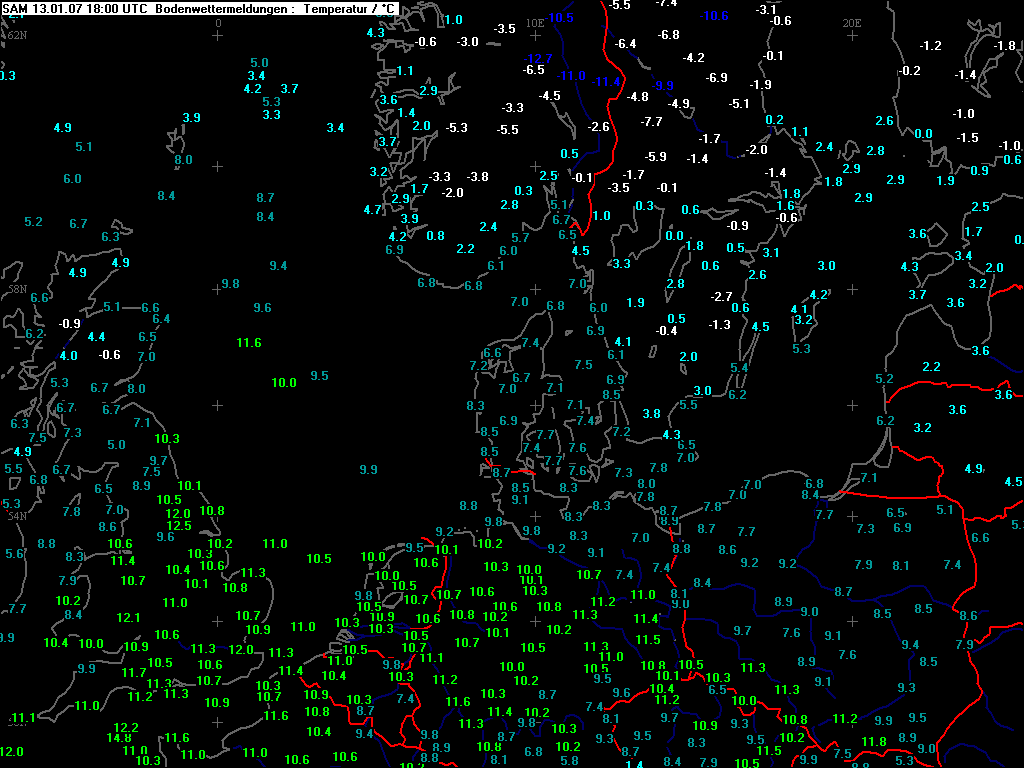The width and height of the screenshot is (1024, 768).
Task: Click the 54N latitude label
Action: 17,516
